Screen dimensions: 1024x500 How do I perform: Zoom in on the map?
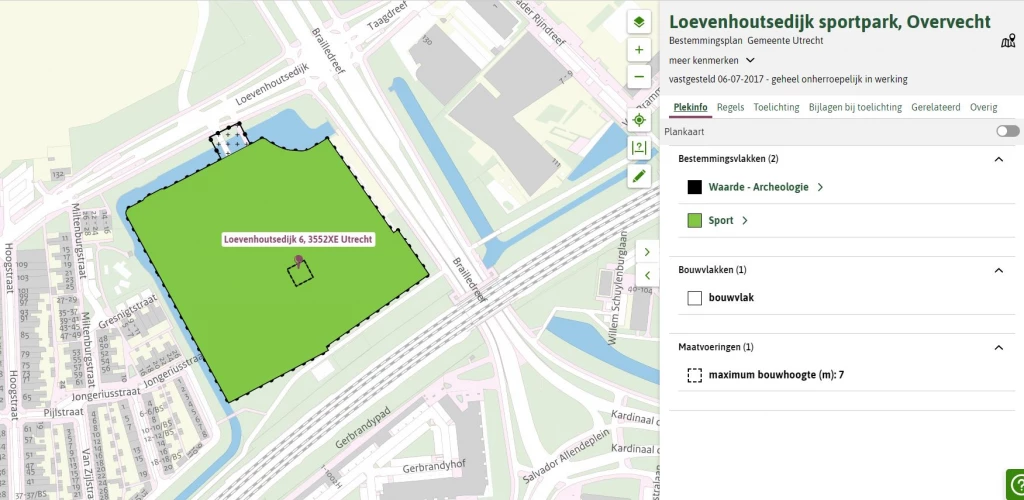coord(640,50)
